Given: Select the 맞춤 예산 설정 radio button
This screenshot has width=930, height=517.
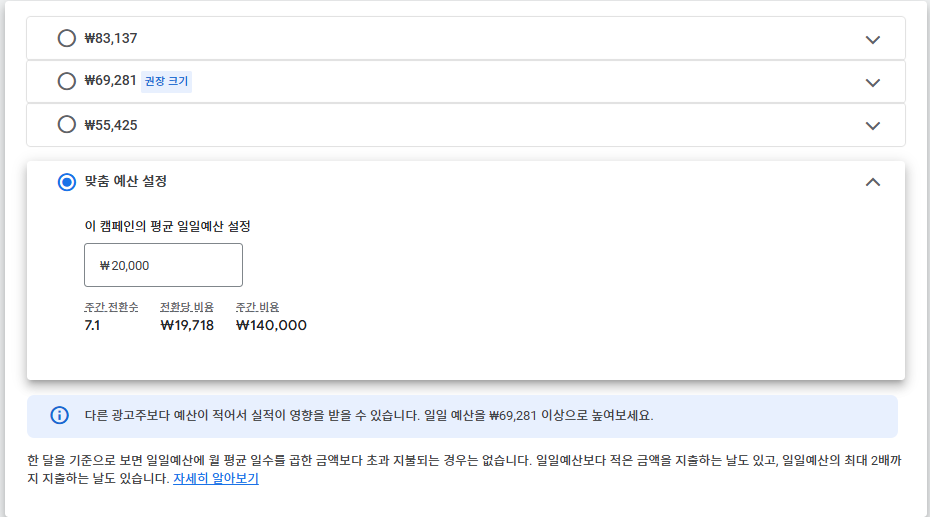Looking at the screenshot, I should pyautogui.click(x=66, y=181).
